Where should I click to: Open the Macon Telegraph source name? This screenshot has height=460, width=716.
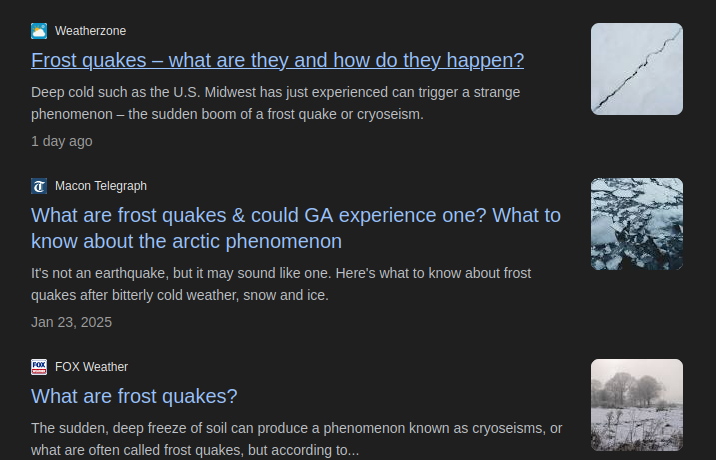tap(101, 186)
